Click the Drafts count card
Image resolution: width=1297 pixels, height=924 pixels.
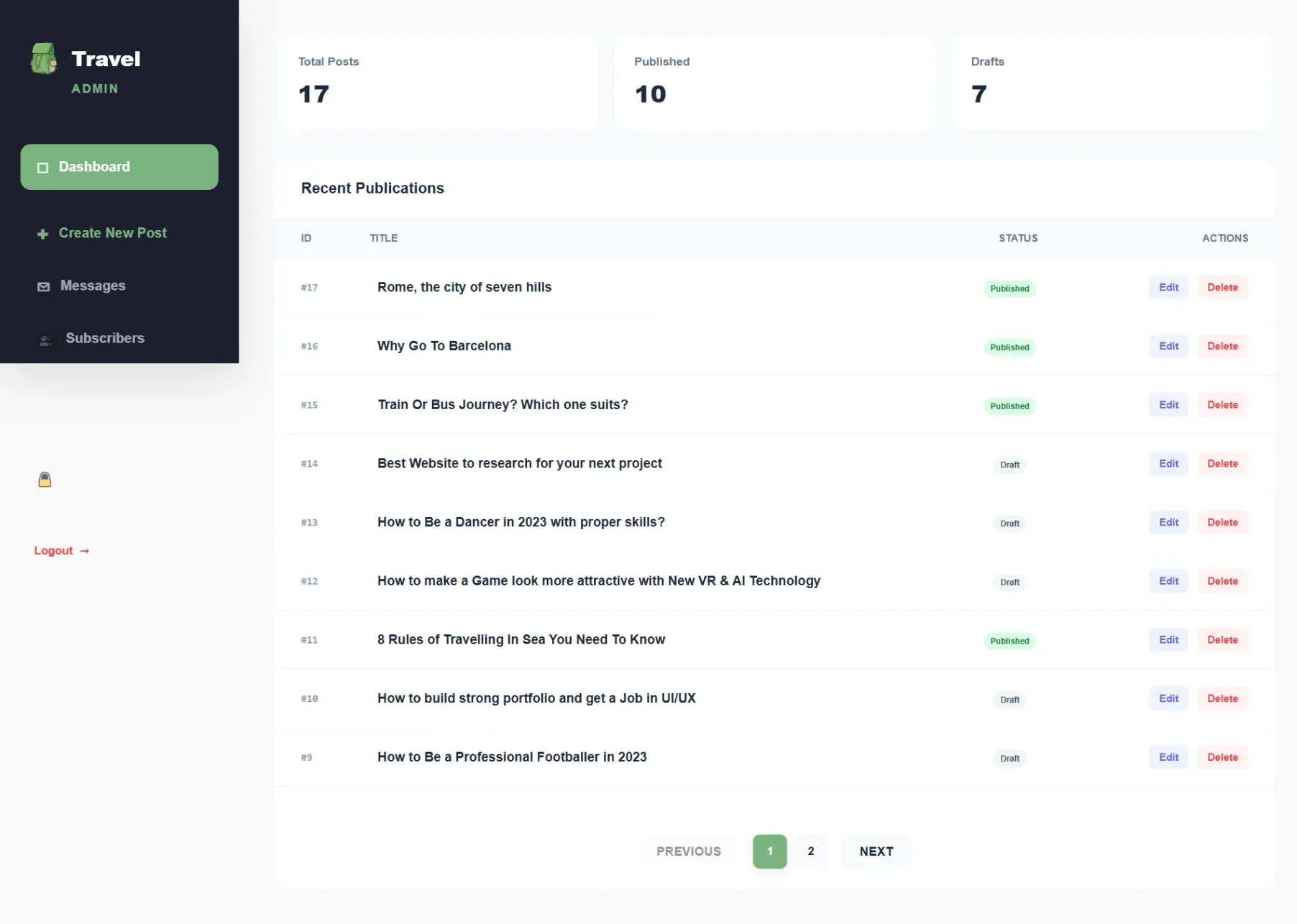(1112, 83)
